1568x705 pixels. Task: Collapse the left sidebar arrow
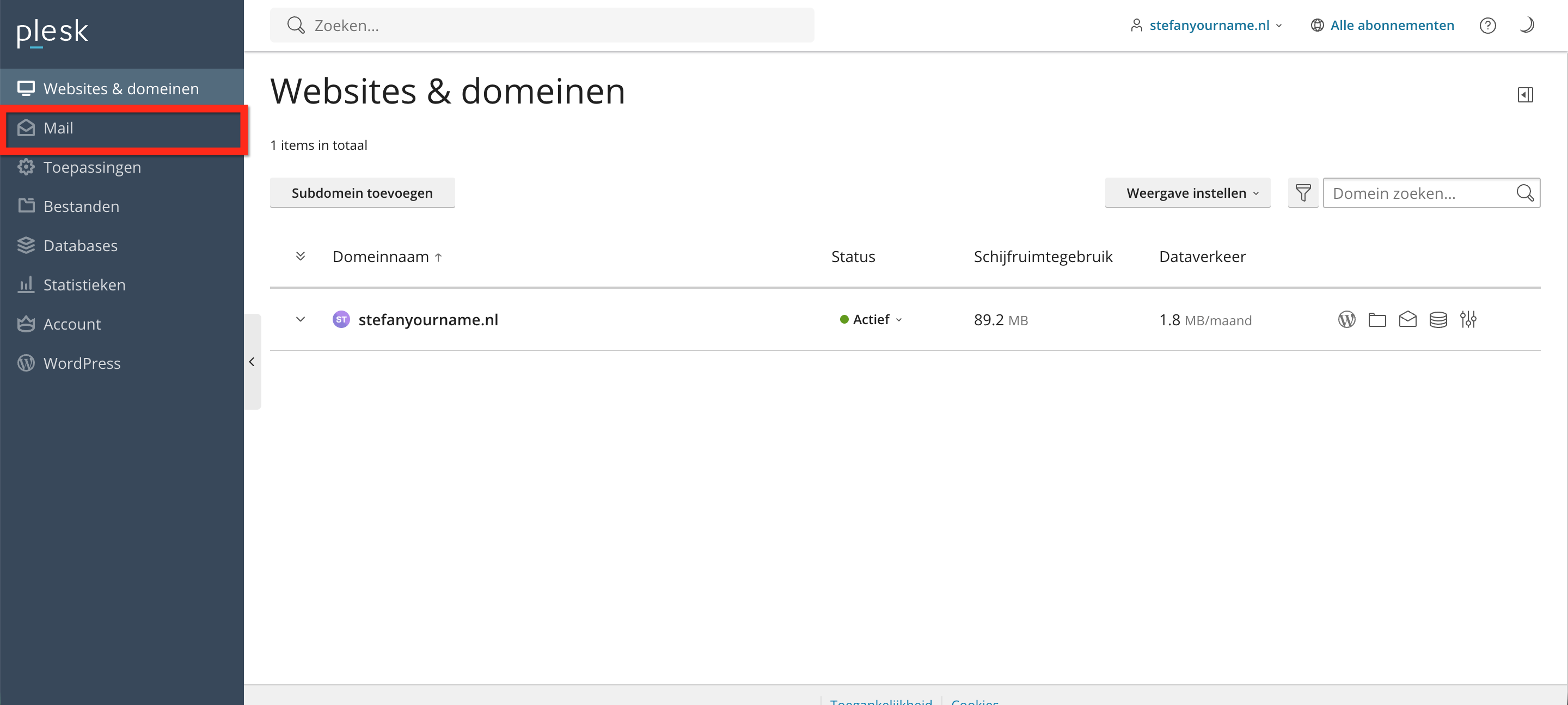(252, 362)
